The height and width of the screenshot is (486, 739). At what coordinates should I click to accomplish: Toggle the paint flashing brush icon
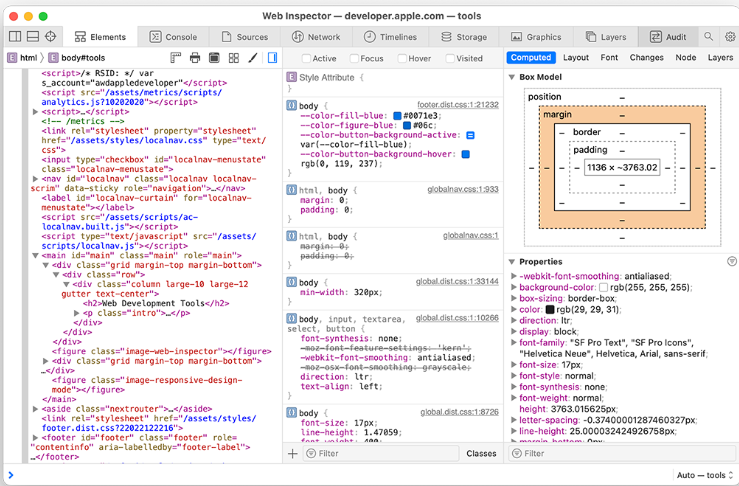(x=253, y=59)
